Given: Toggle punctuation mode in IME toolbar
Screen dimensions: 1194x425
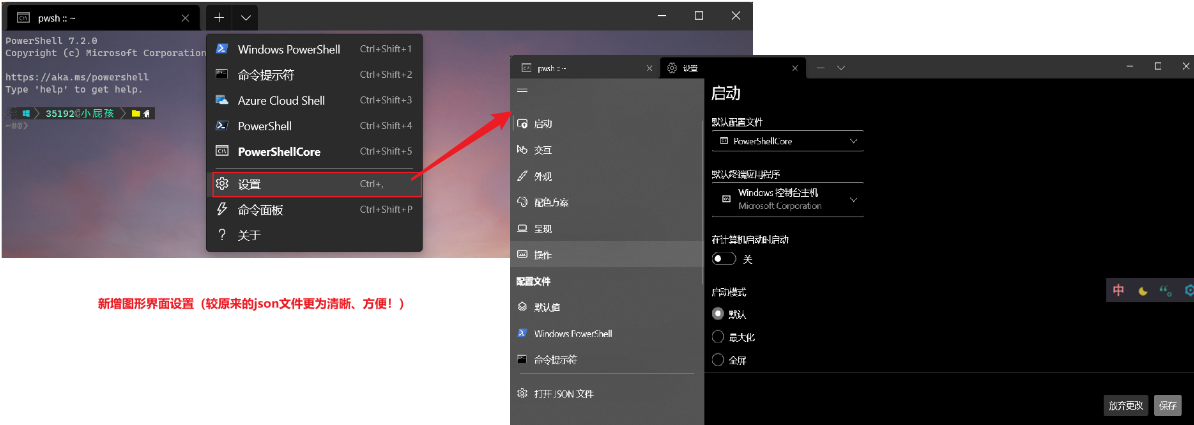Looking at the screenshot, I should (1166, 290).
